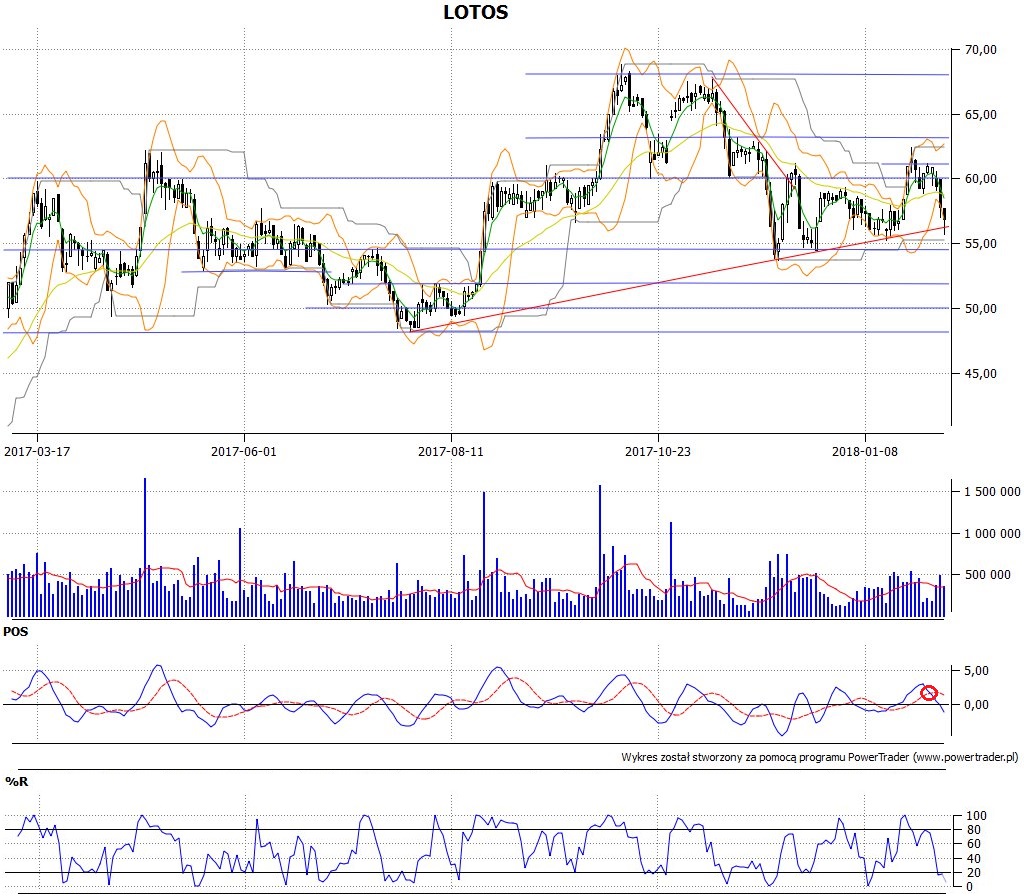1024x896 pixels.
Task: Click the POS indicator heading
Action: (x=16, y=632)
